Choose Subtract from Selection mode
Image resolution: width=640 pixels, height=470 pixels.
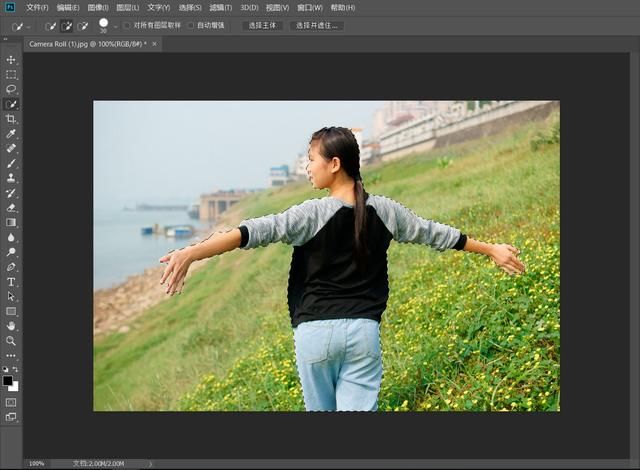(x=82, y=27)
